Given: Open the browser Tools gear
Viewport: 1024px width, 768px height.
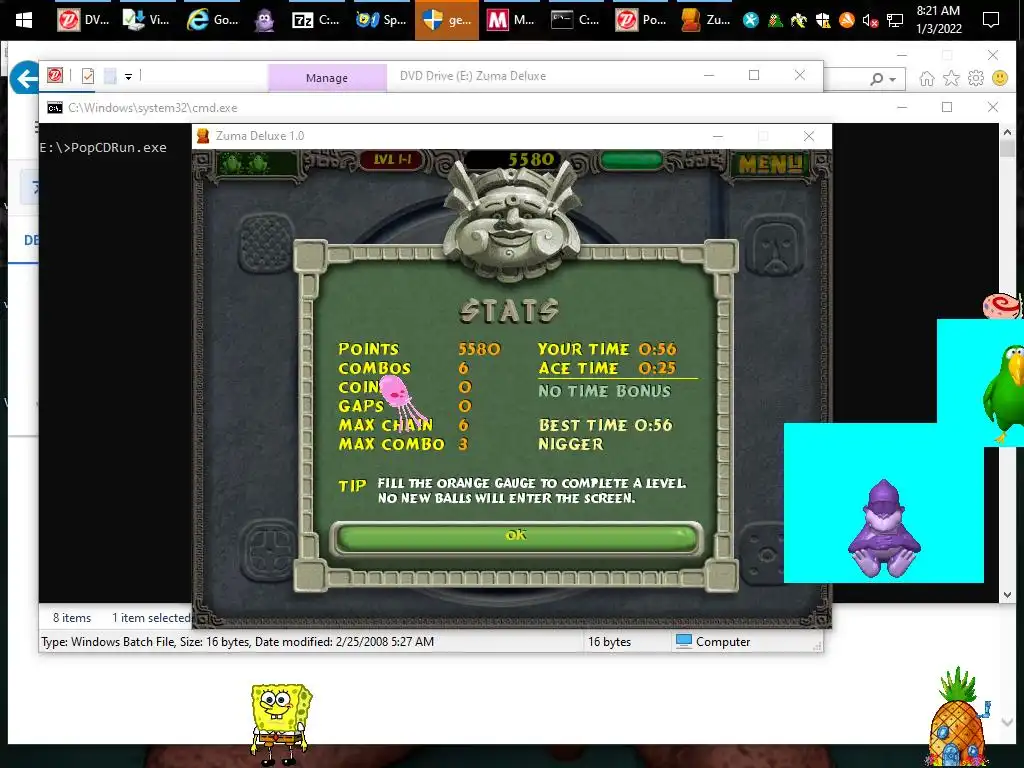Looking at the screenshot, I should point(976,78).
